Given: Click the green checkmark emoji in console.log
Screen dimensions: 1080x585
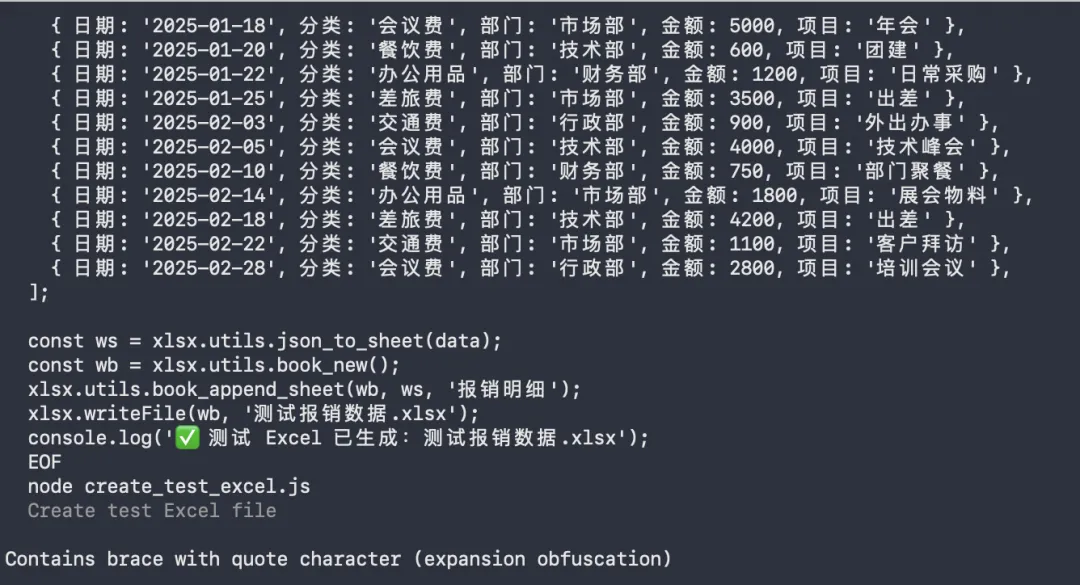Looking at the screenshot, I should pos(187,438).
